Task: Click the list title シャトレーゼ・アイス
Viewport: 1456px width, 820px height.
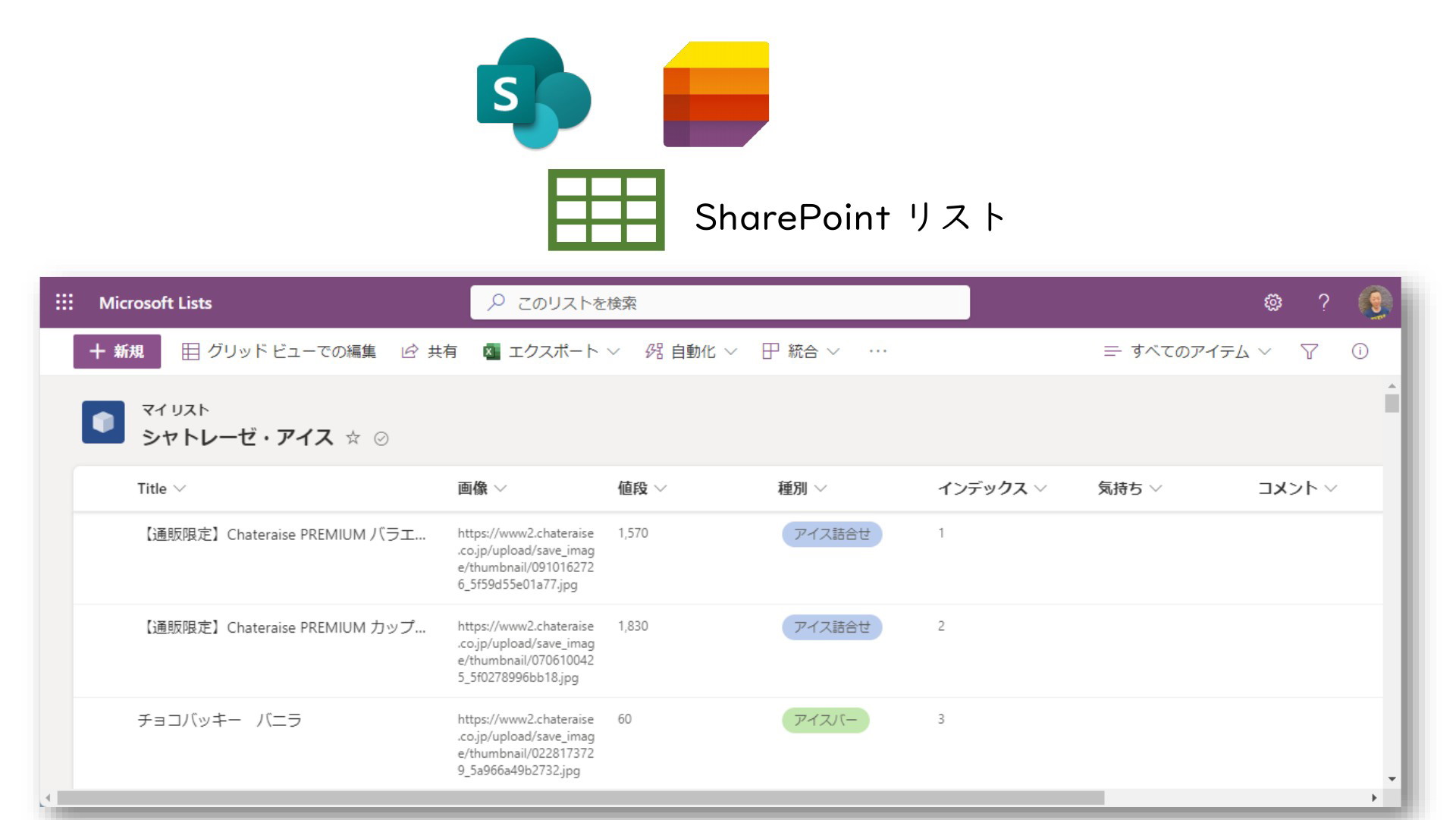Action: [237, 438]
